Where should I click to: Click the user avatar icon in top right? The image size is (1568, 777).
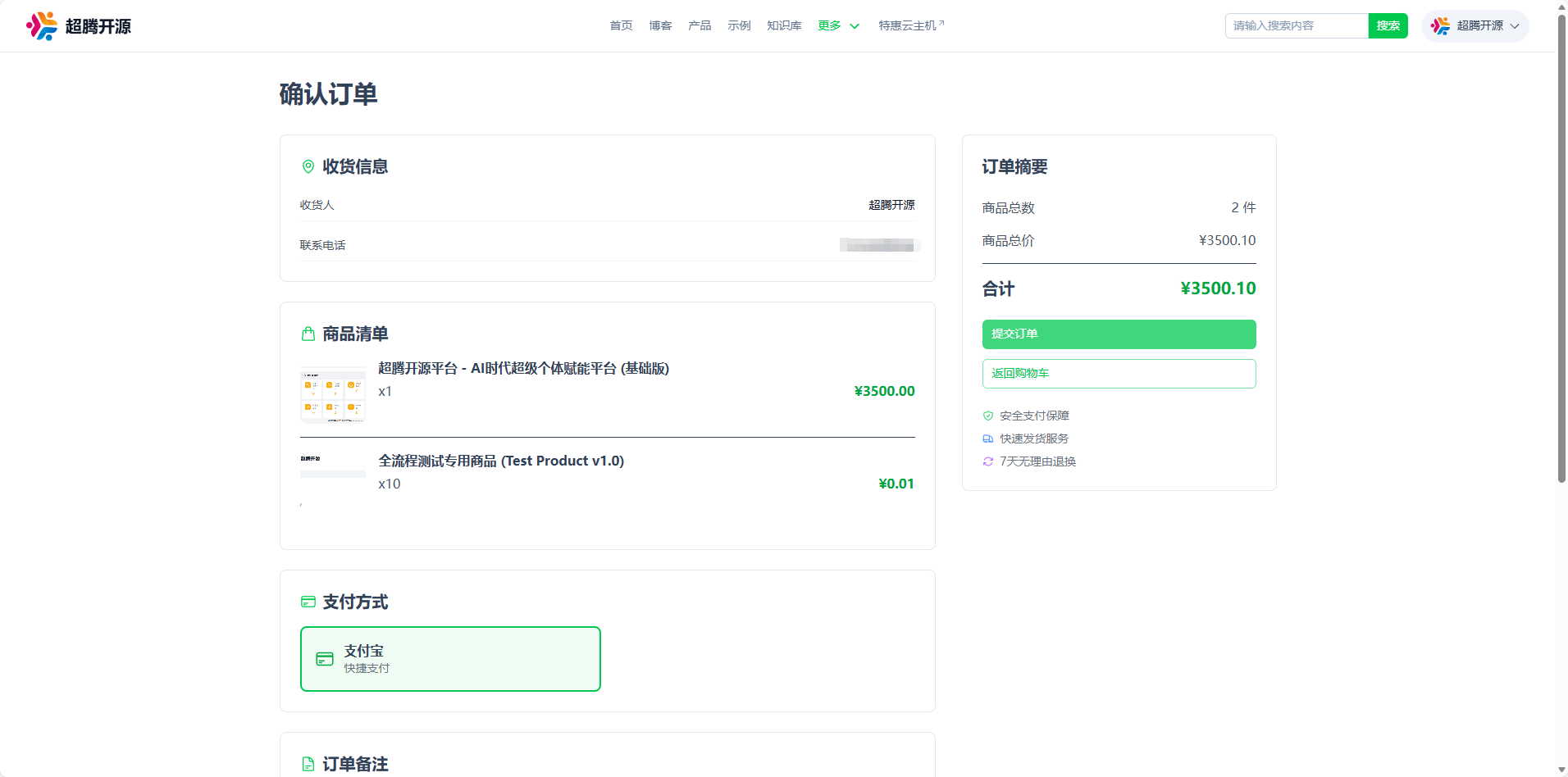[1440, 26]
